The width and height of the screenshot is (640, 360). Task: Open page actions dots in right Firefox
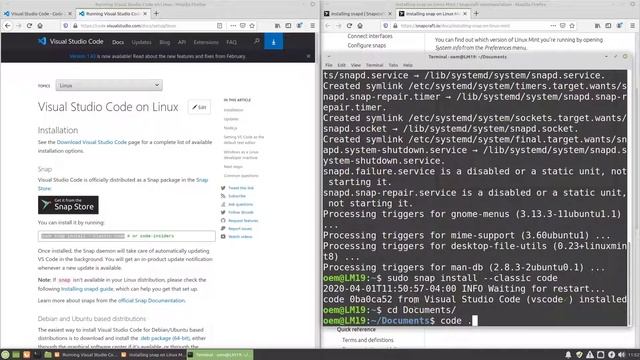[x=553, y=26]
